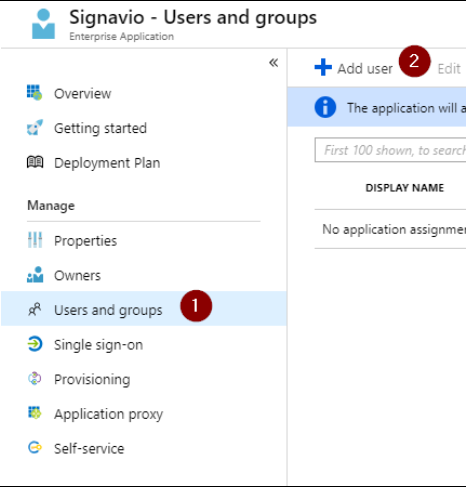Open Application proxy settings

108,414
